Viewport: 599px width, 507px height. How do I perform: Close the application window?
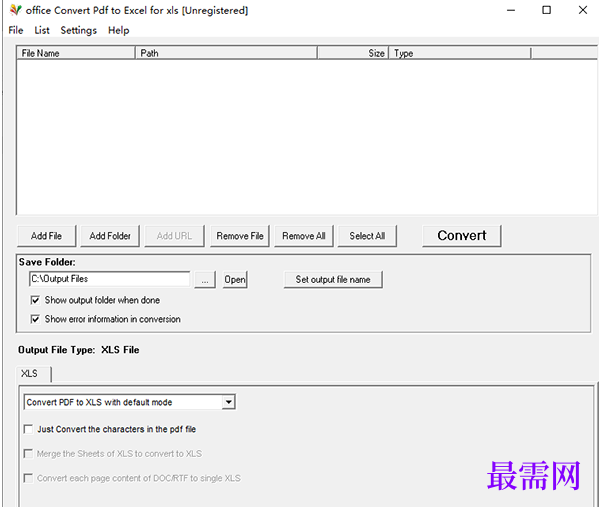583,10
